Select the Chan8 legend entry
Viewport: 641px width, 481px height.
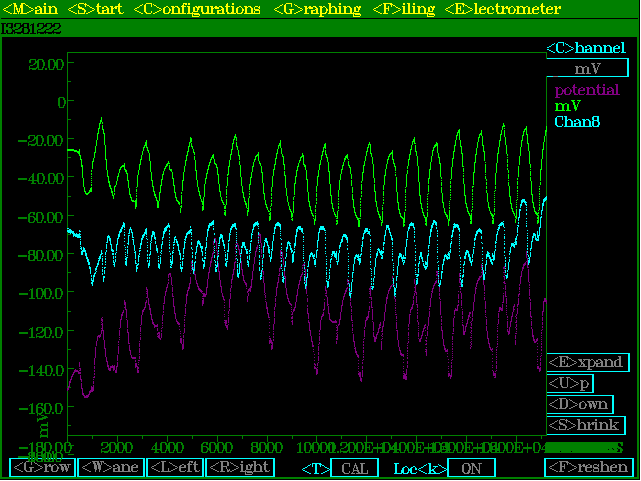click(577, 122)
